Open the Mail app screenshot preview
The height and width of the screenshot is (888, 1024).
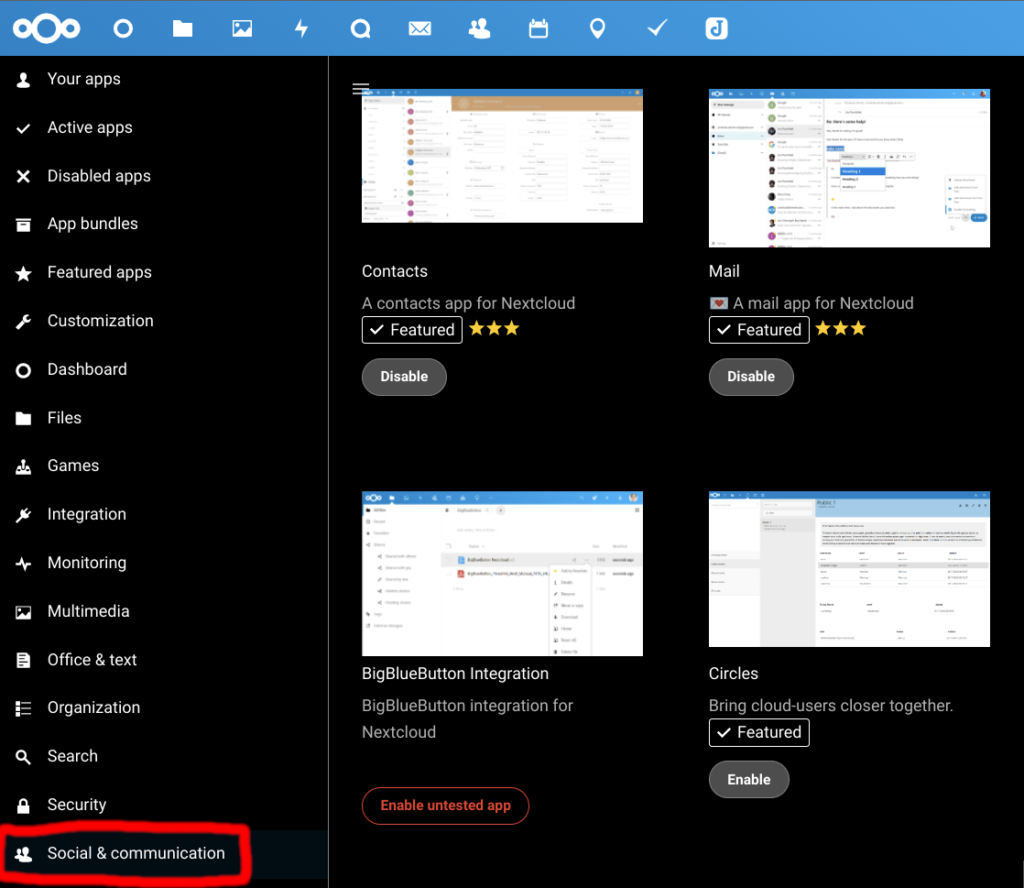[849, 168]
